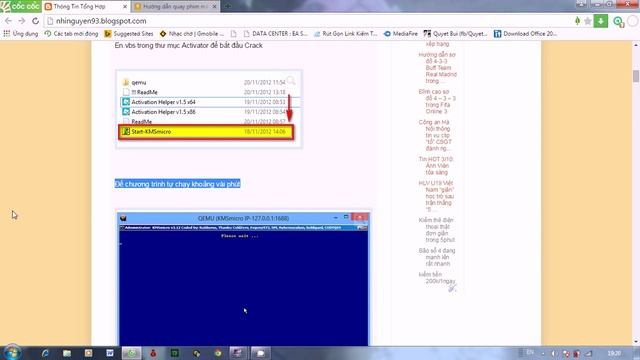Viewport: 640px width, 360px height.
Task: Go forward to the next page
Action: (x=22, y=21)
